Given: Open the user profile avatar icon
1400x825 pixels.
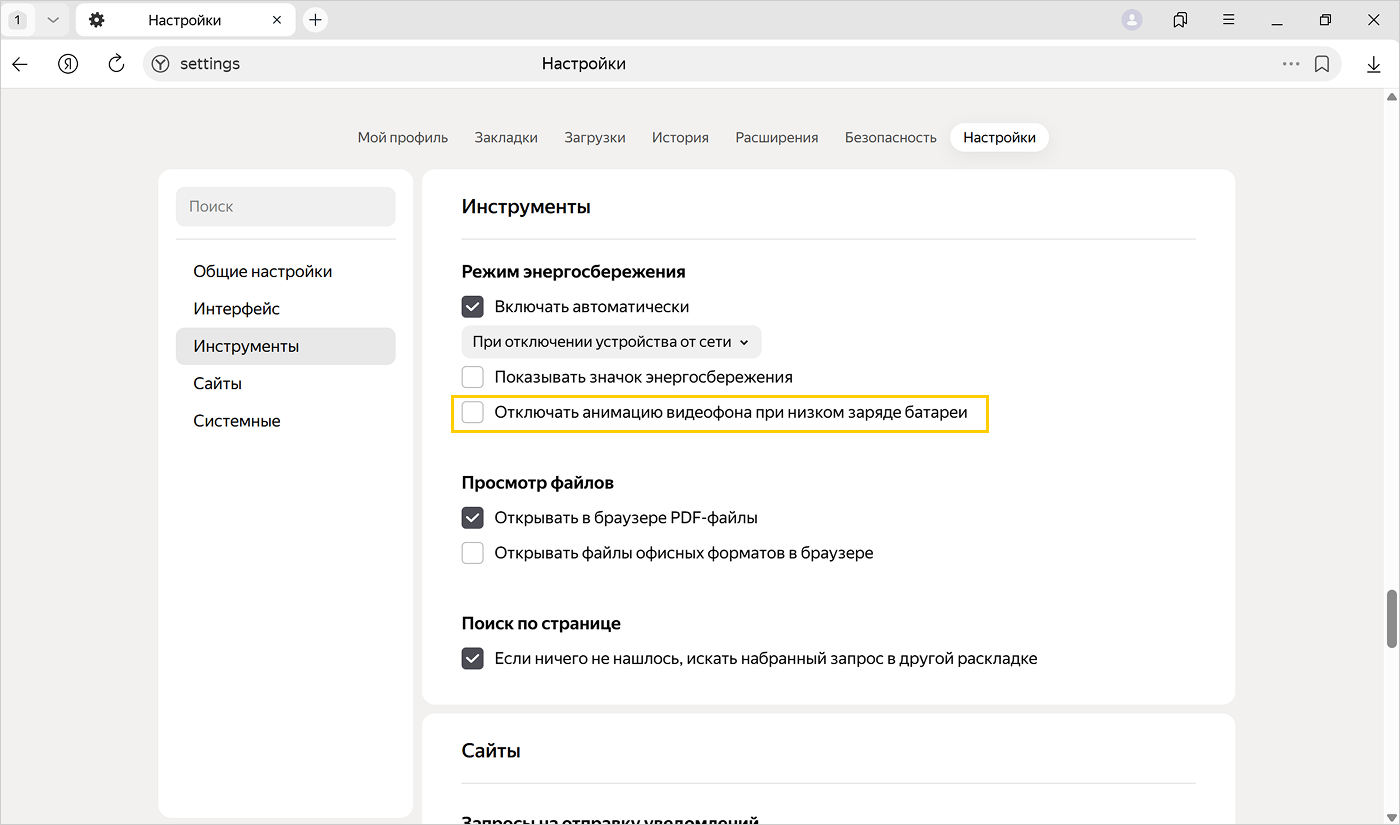Looking at the screenshot, I should [1132, 20].
